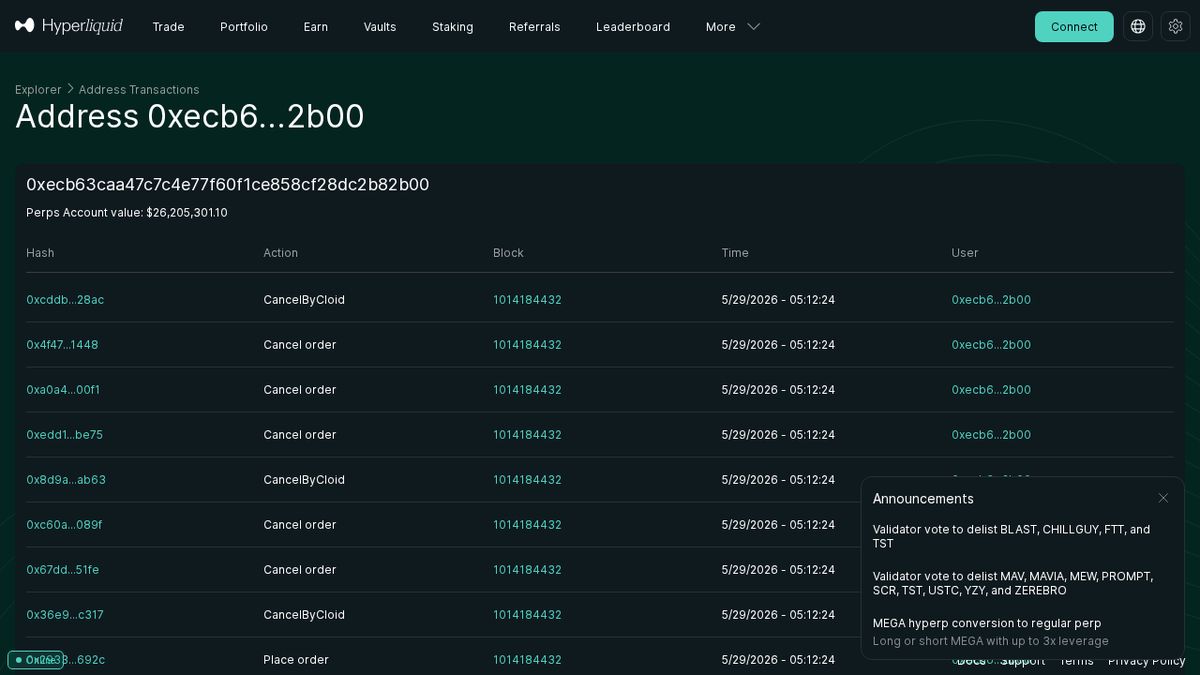This screenshot has height=675, width=1200.
Task: Select the full address 0xecb63caa...2b82b00 text
Action: 228,185
